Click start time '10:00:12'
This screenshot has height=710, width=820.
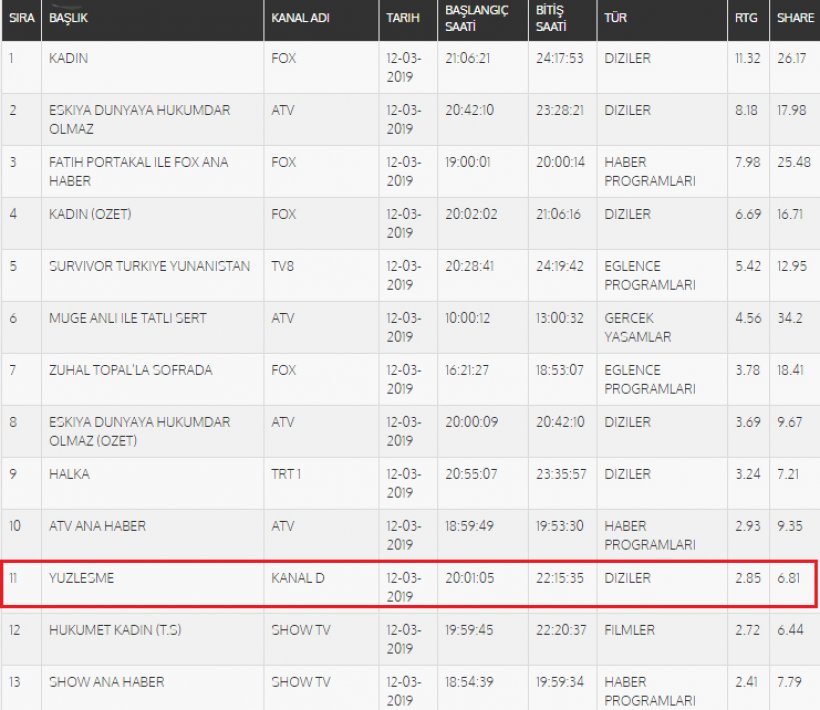tap(468, 318)
